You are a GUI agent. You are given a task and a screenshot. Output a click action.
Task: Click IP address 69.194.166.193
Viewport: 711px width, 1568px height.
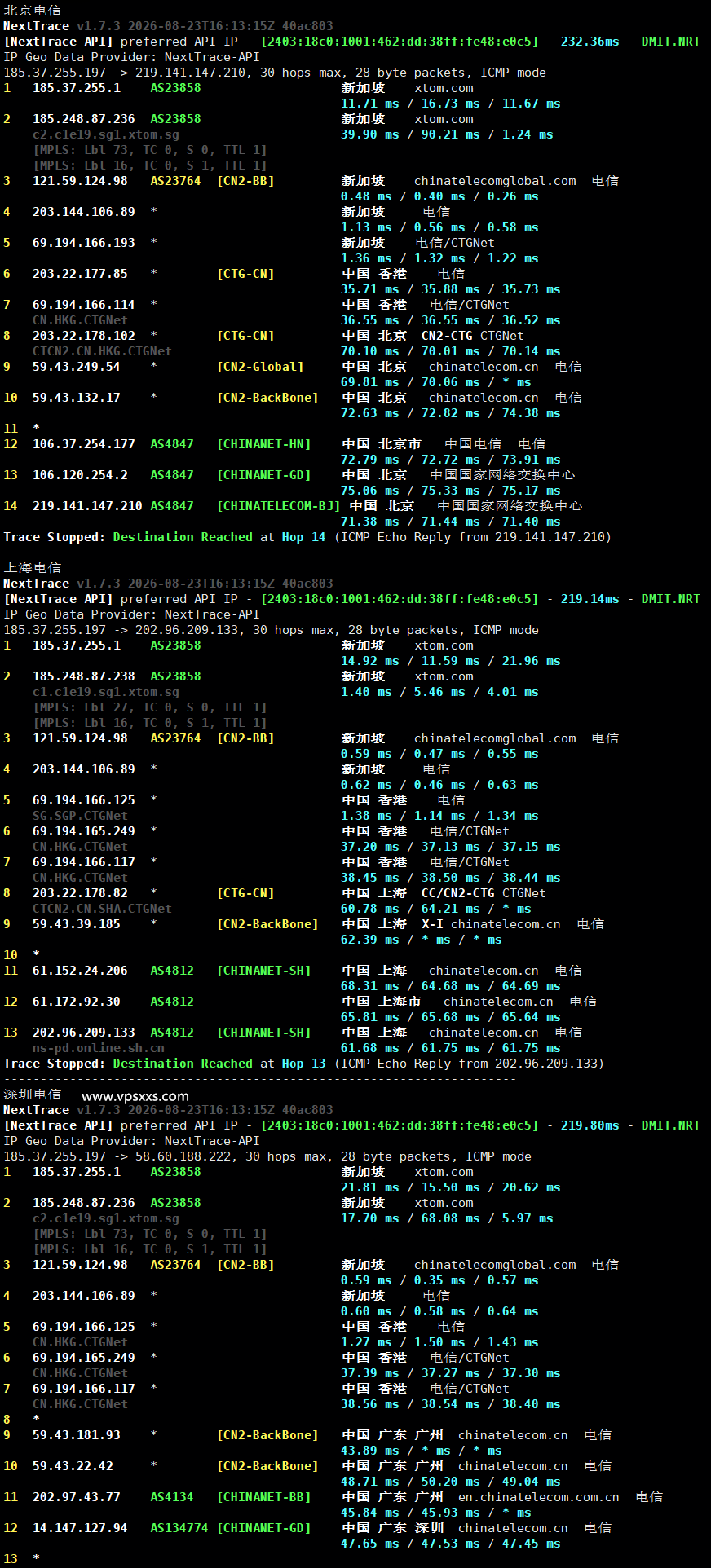84,243
